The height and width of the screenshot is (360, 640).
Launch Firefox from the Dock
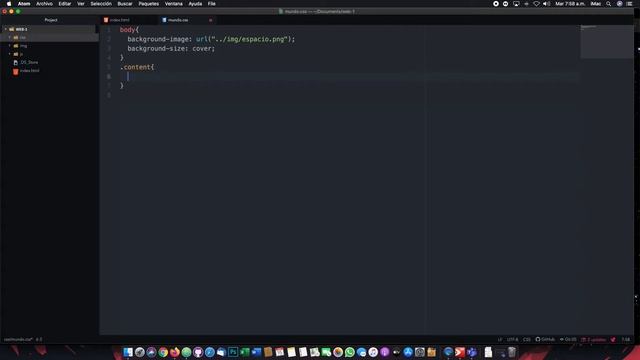[175, 352]
